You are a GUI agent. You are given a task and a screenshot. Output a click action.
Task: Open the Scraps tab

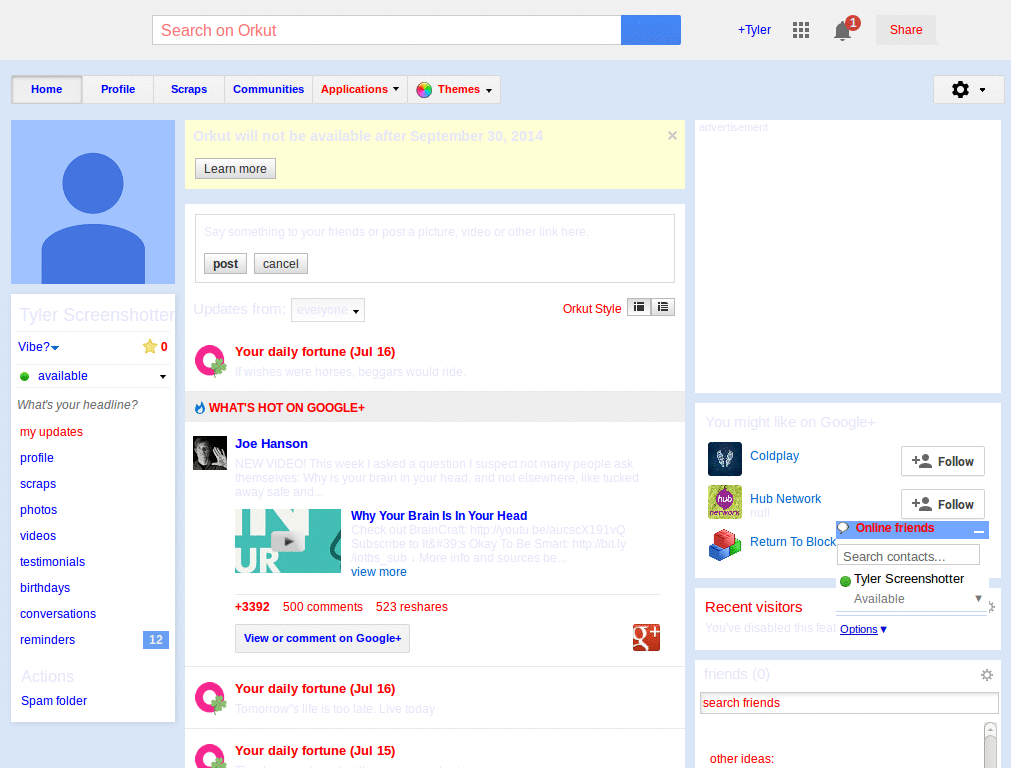(189, 89)
